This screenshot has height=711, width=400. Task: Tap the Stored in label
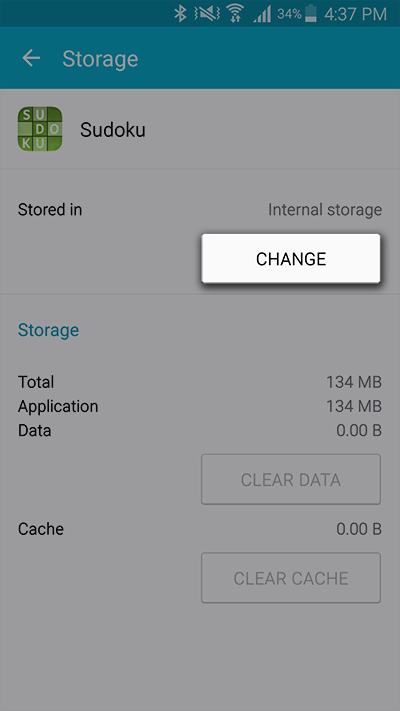tap(50, 209)
